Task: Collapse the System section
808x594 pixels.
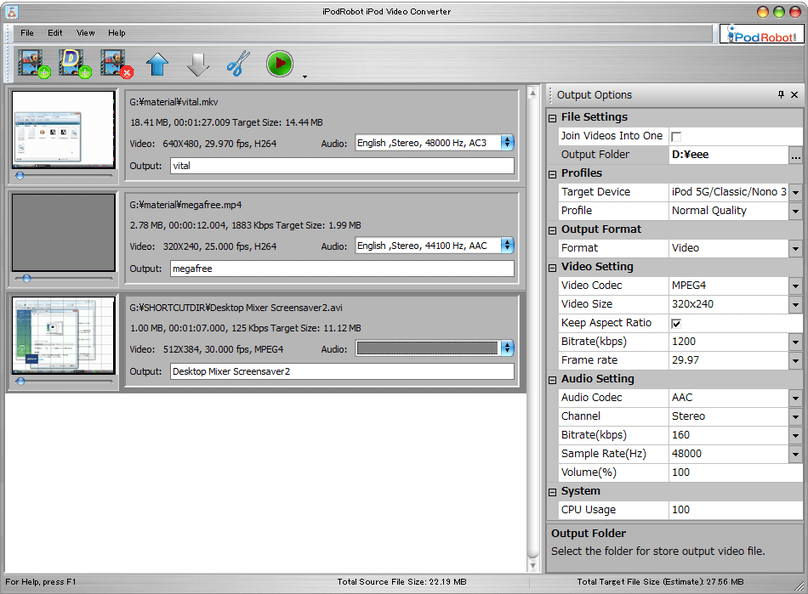Action: [552, 492]
